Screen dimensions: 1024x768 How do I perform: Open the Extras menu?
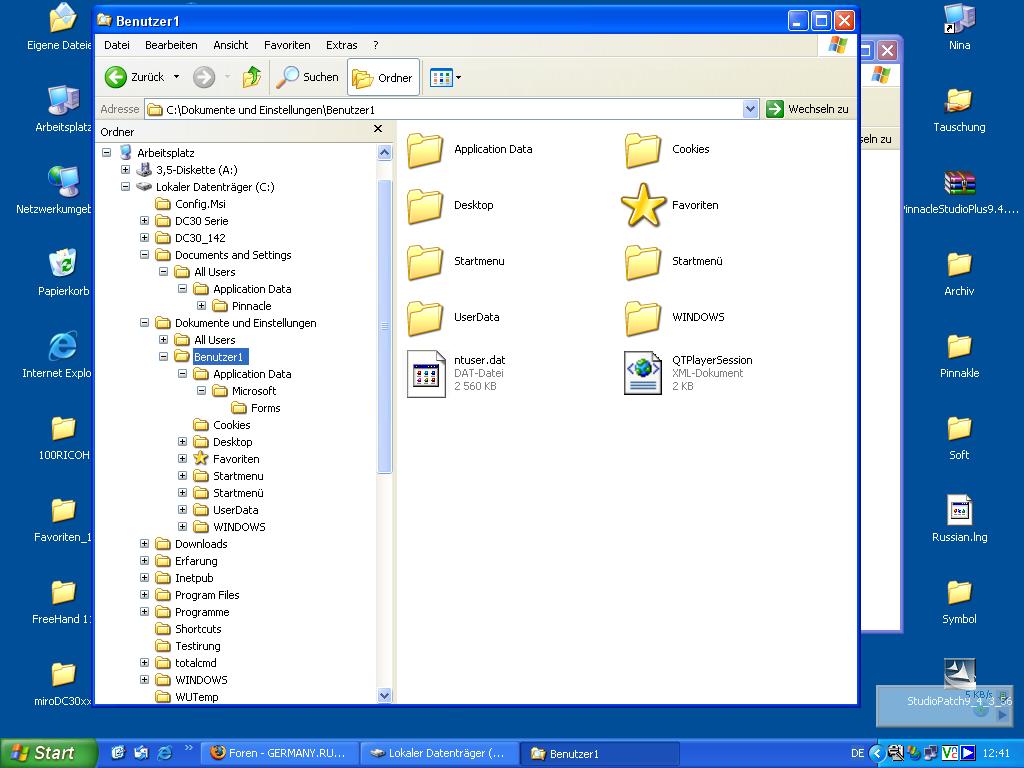pyautogui.click(x=341, y=45)
